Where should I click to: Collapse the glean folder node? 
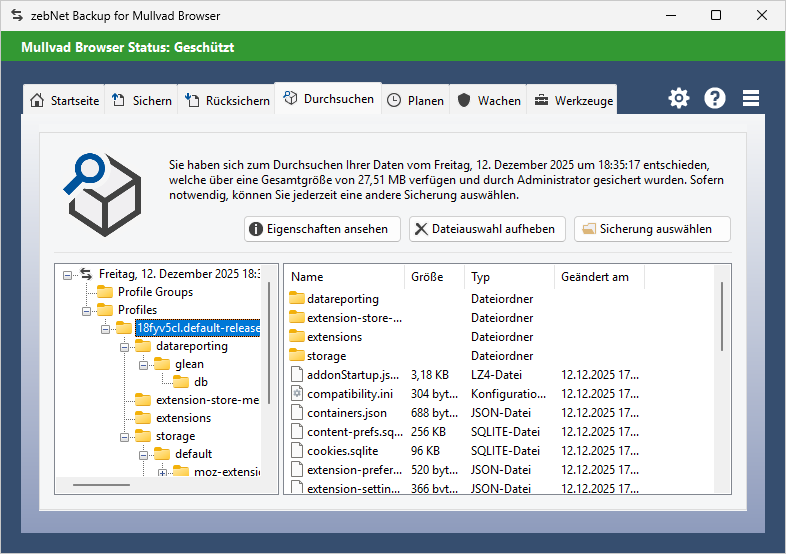click(x=144, y=364)
